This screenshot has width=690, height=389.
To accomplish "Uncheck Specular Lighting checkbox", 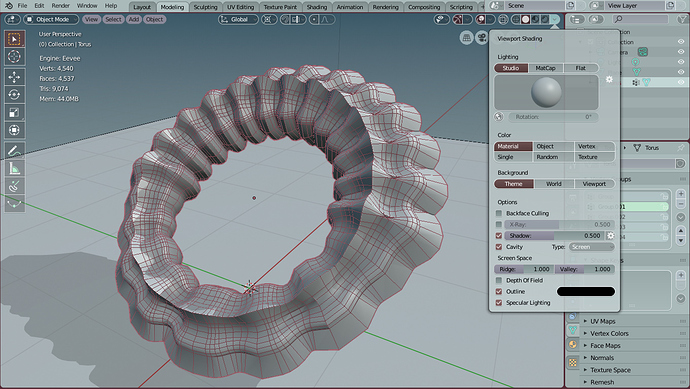I will click(x=499, y=303).
